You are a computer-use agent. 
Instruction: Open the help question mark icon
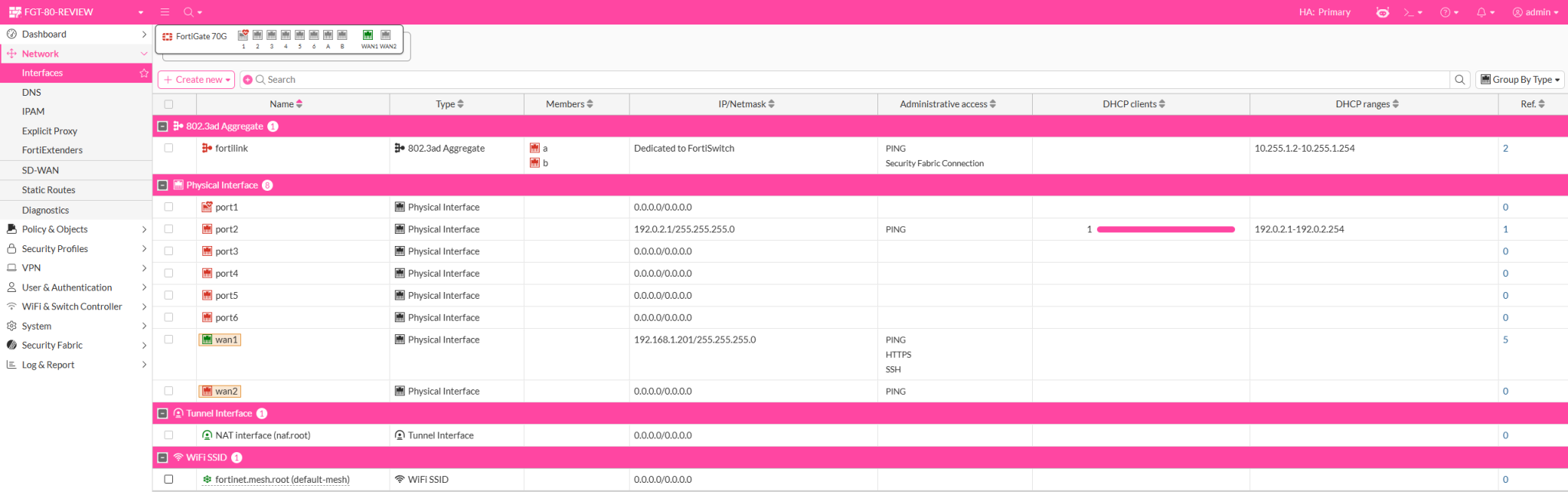(1445, 12)
